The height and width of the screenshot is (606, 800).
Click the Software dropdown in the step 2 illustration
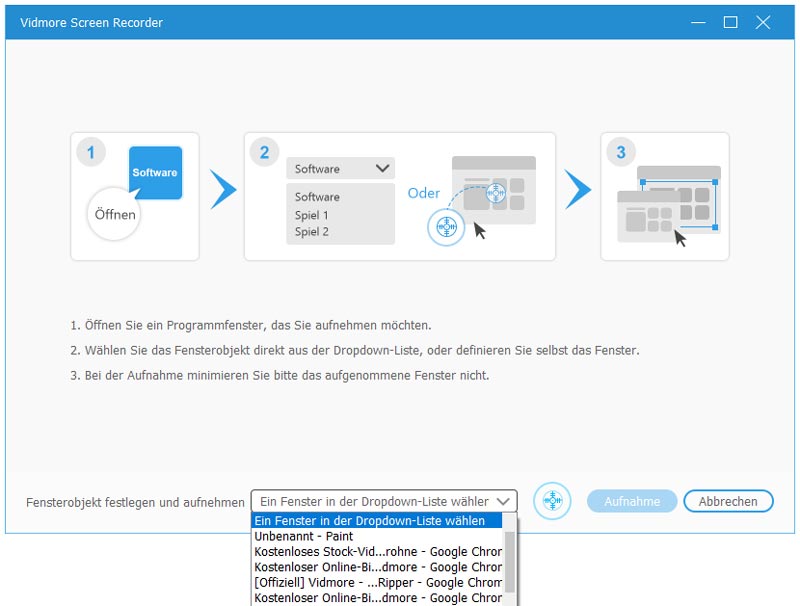(x=340, y=169)
